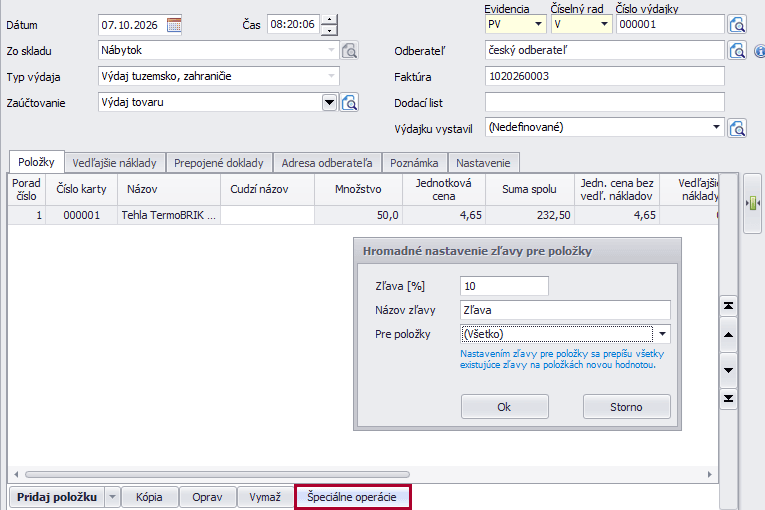Image resolution: width=765 pixels, height=510 pixels.
Task: Increase the Čas time with up spinner
Action: [x=330, y=20]
